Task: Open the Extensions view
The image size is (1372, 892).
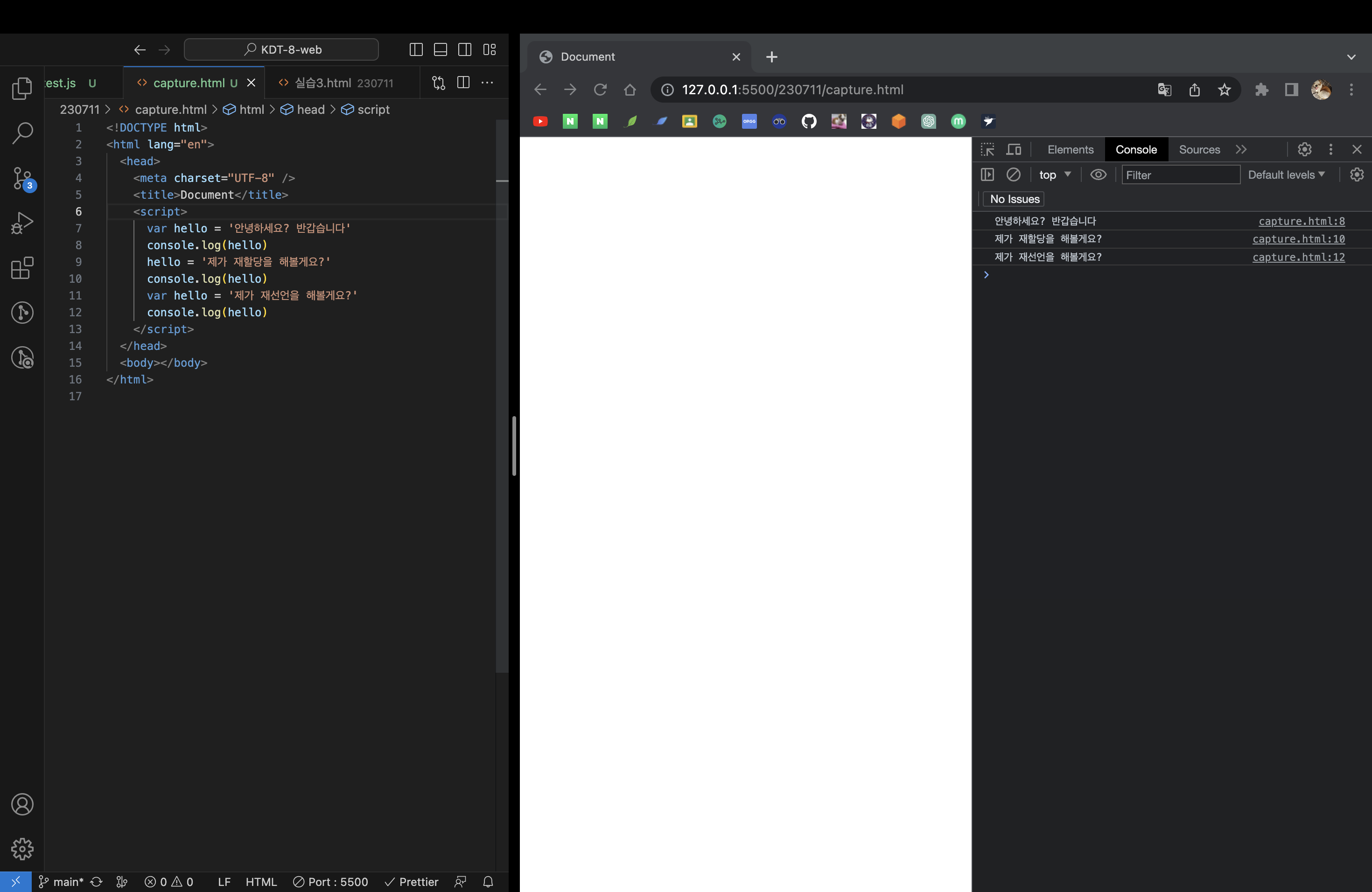Action: 22,268
